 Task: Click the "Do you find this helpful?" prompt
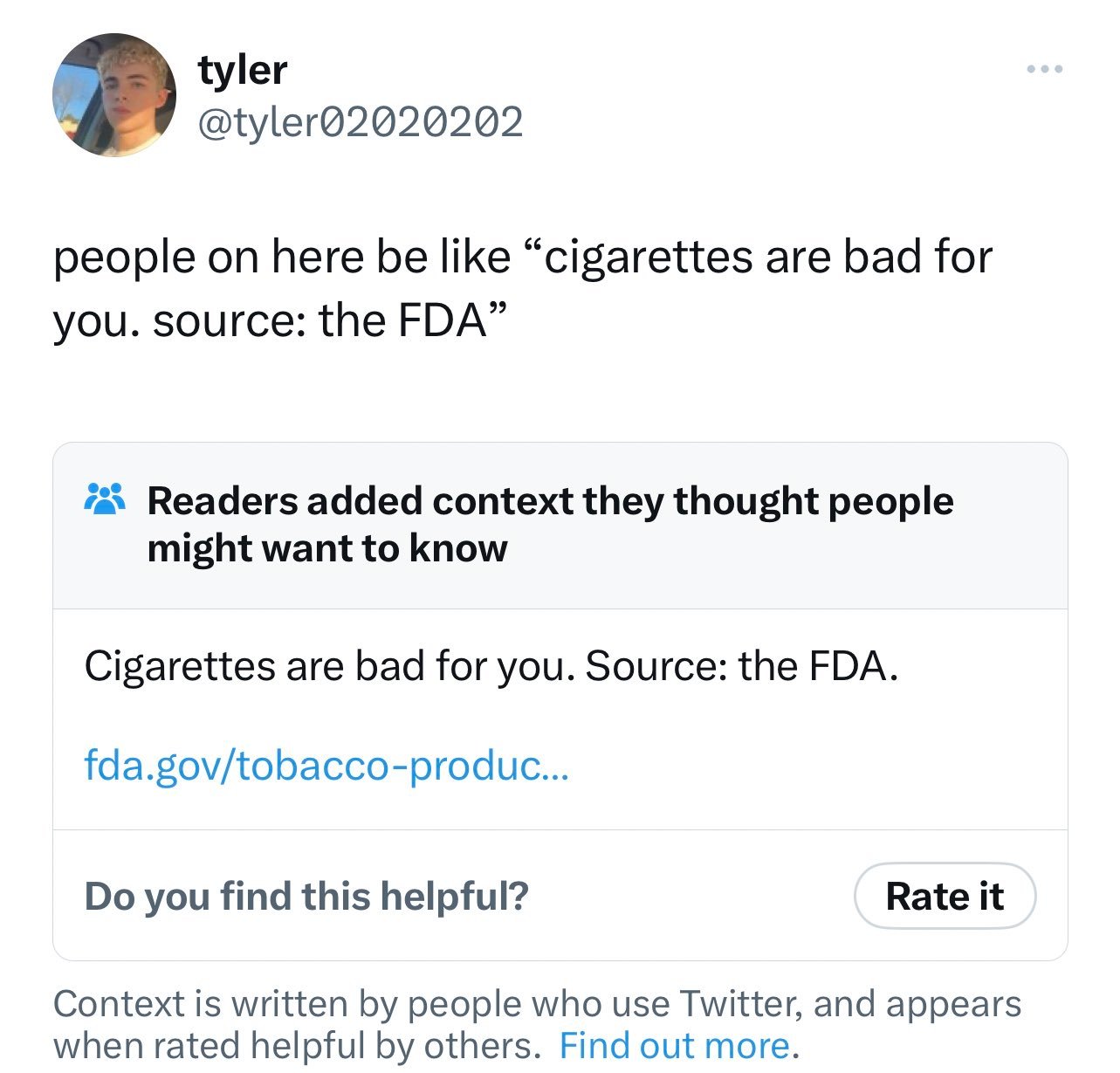[306, 896]
